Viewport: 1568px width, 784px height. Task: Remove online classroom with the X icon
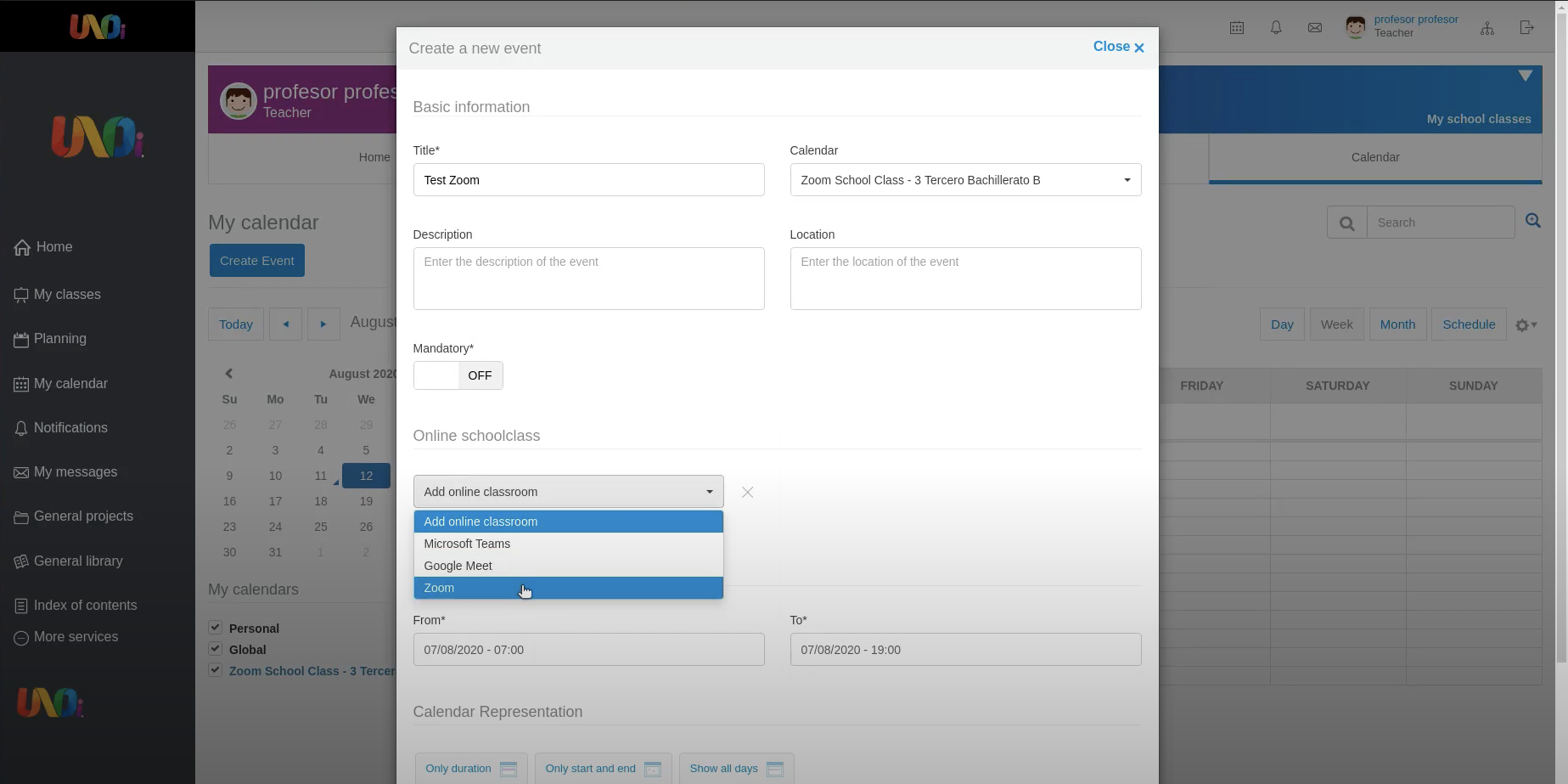747,493
